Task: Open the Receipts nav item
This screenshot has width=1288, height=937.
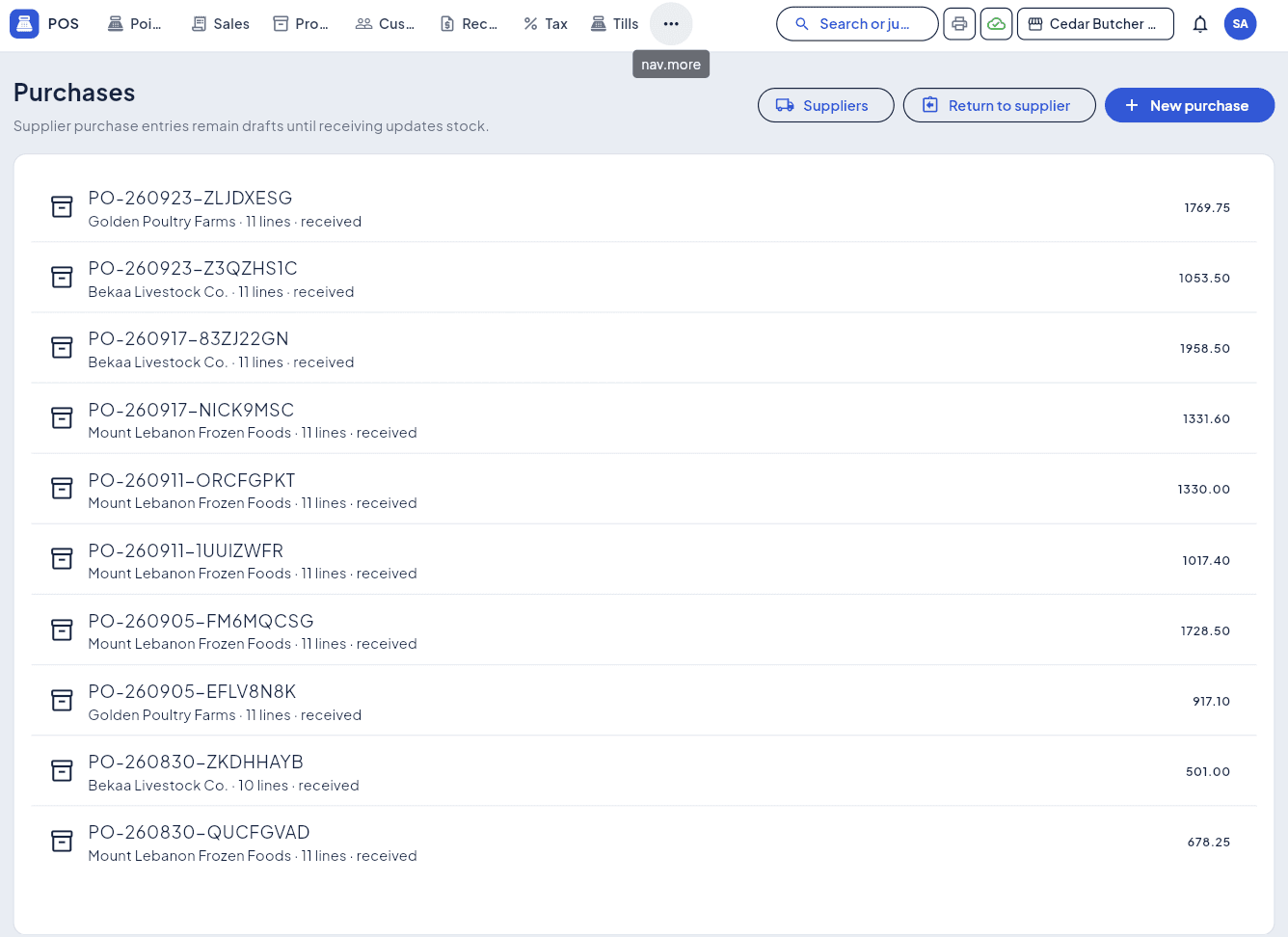Action: 469,24
